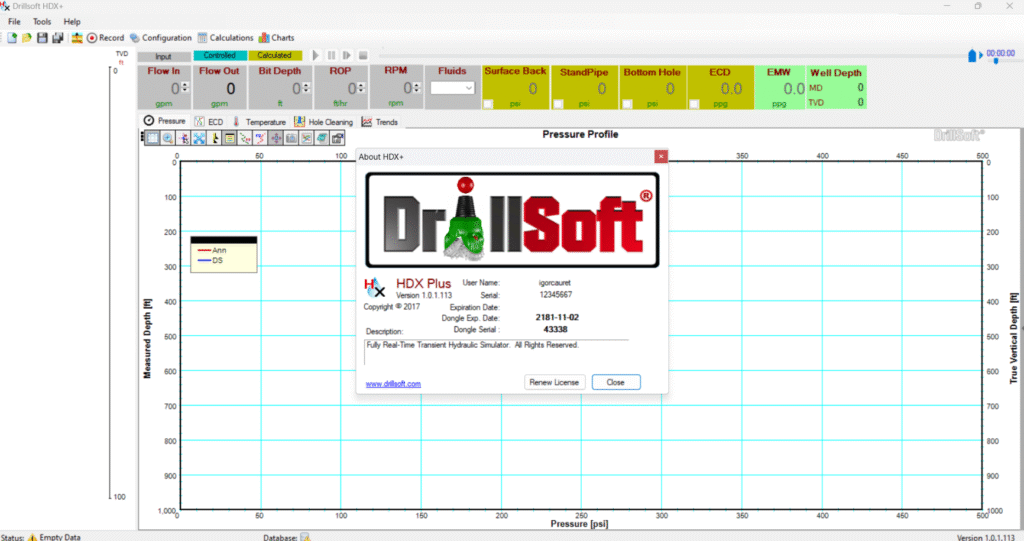Switch to the ECD chart tab
The height and width of the screenshot is (541, 1024).
[209, 122]
